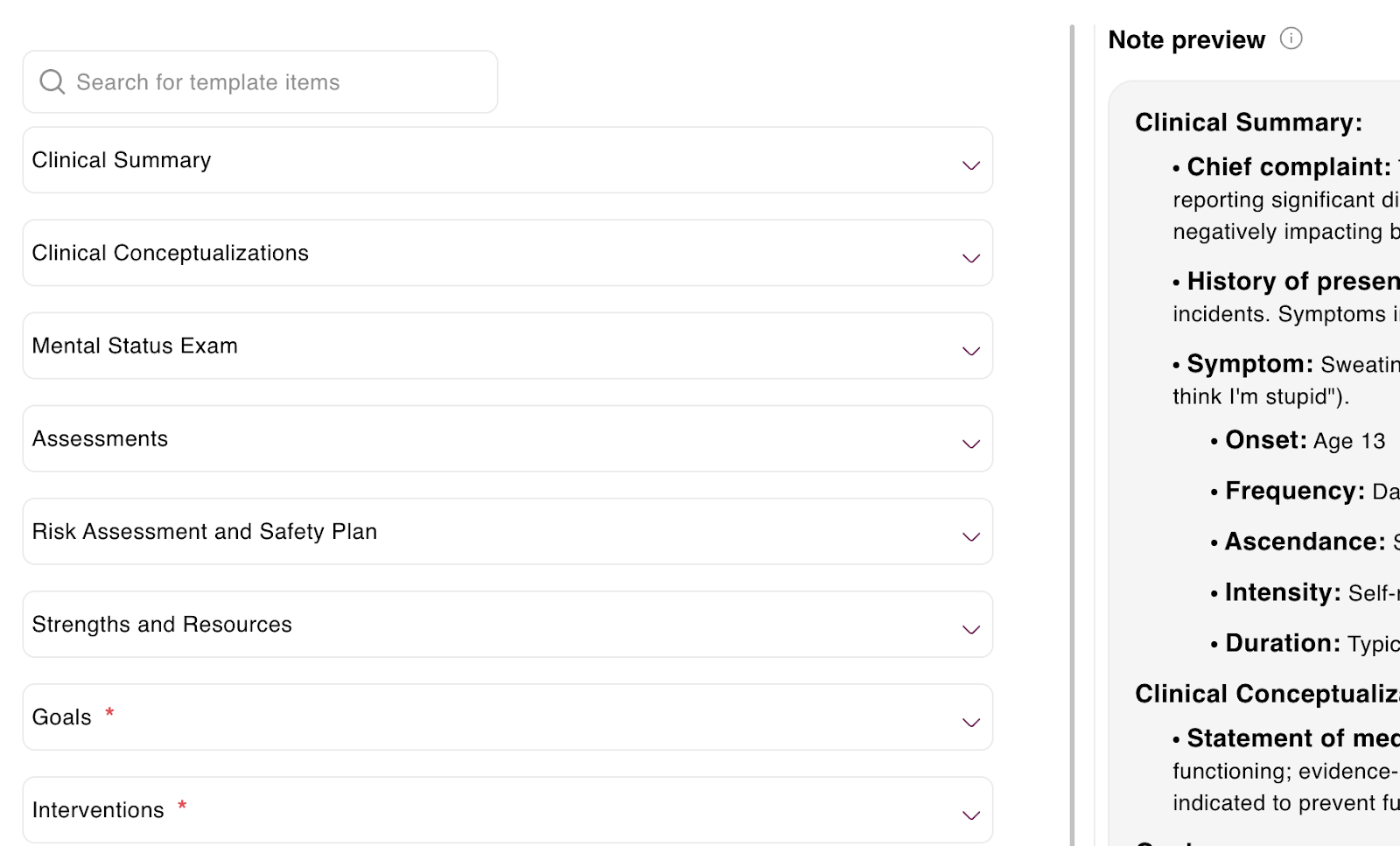Select the Clinical Summary header row
This screenshot has height=846, width=1400.
click(350, 160)
